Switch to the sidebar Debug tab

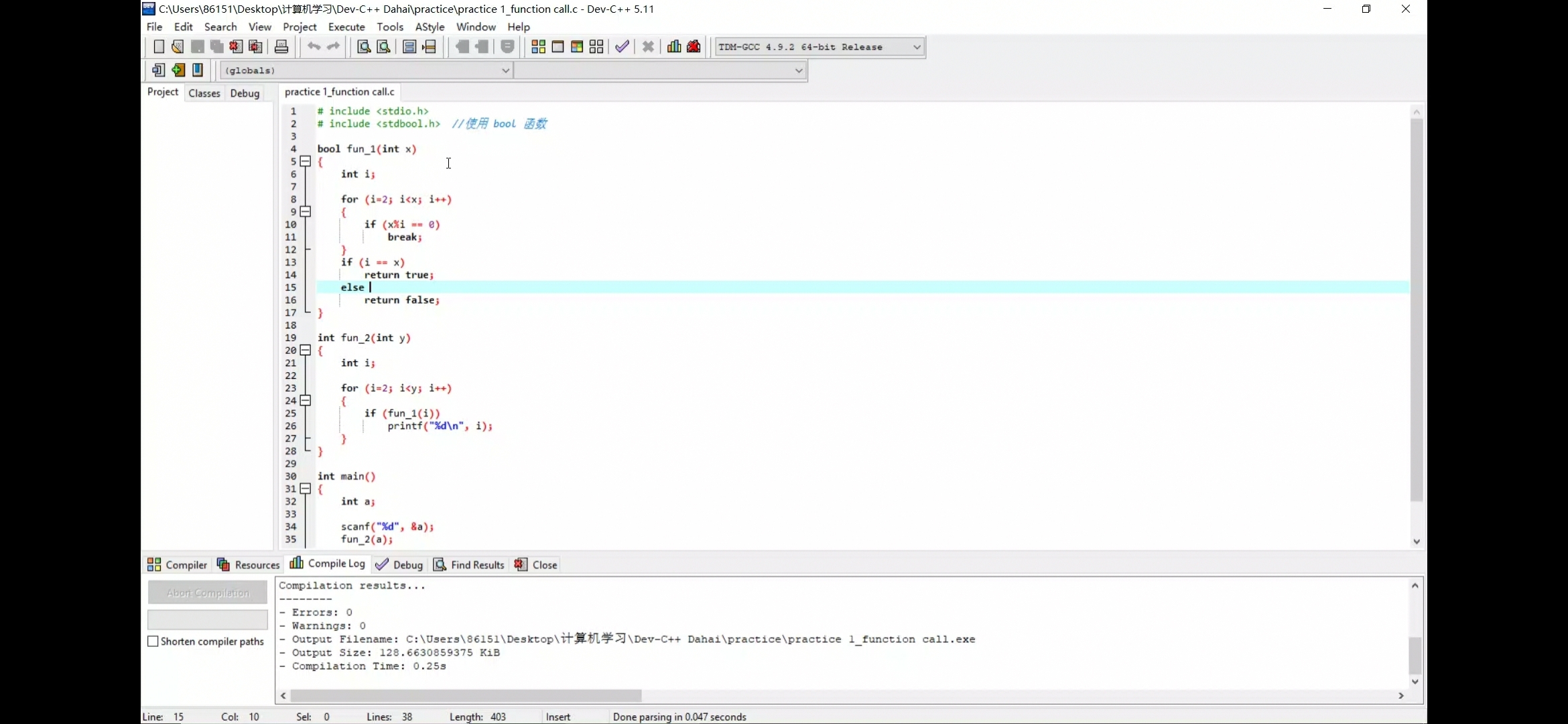[245, 93]
